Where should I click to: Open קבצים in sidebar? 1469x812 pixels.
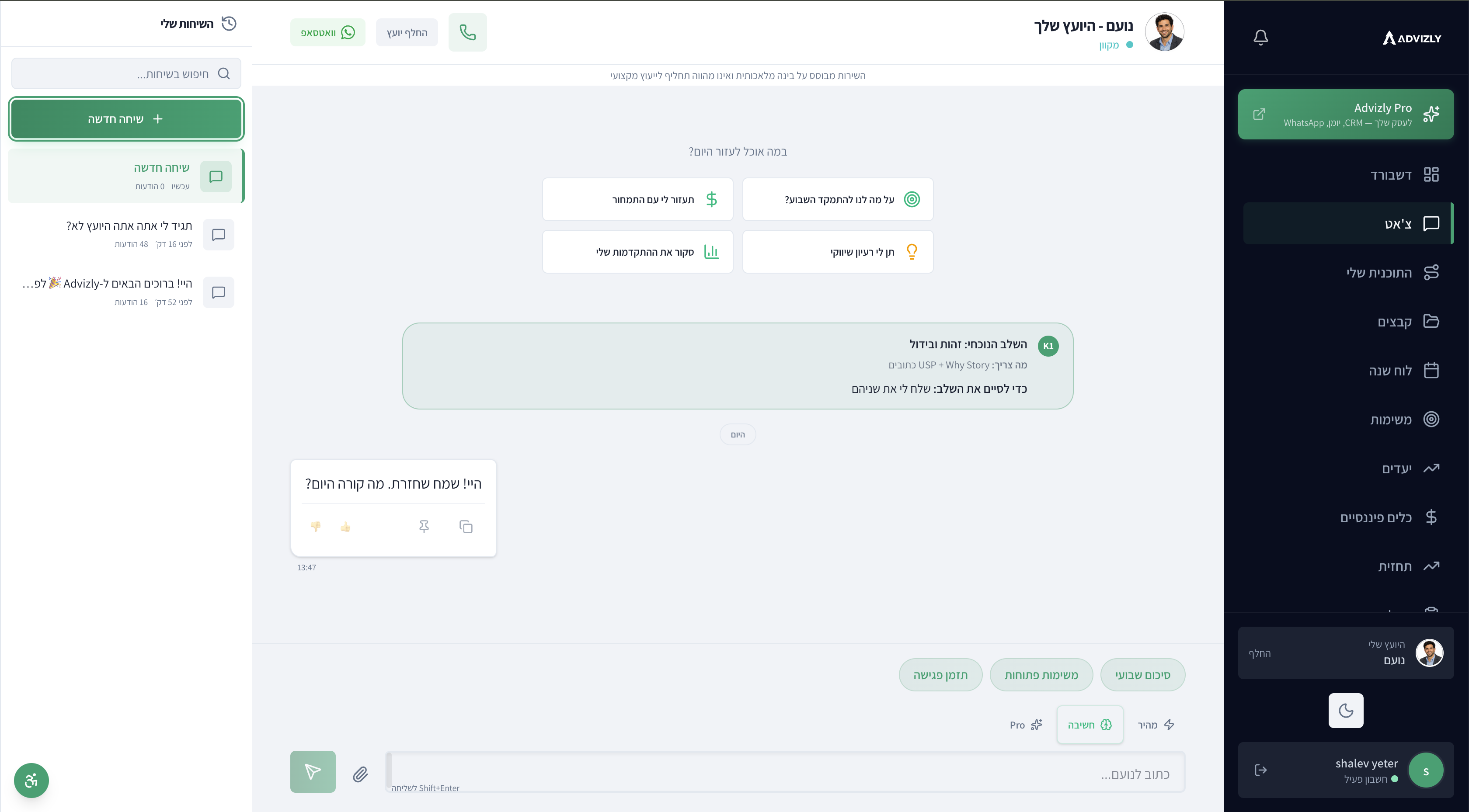[x=1348, y=322]
